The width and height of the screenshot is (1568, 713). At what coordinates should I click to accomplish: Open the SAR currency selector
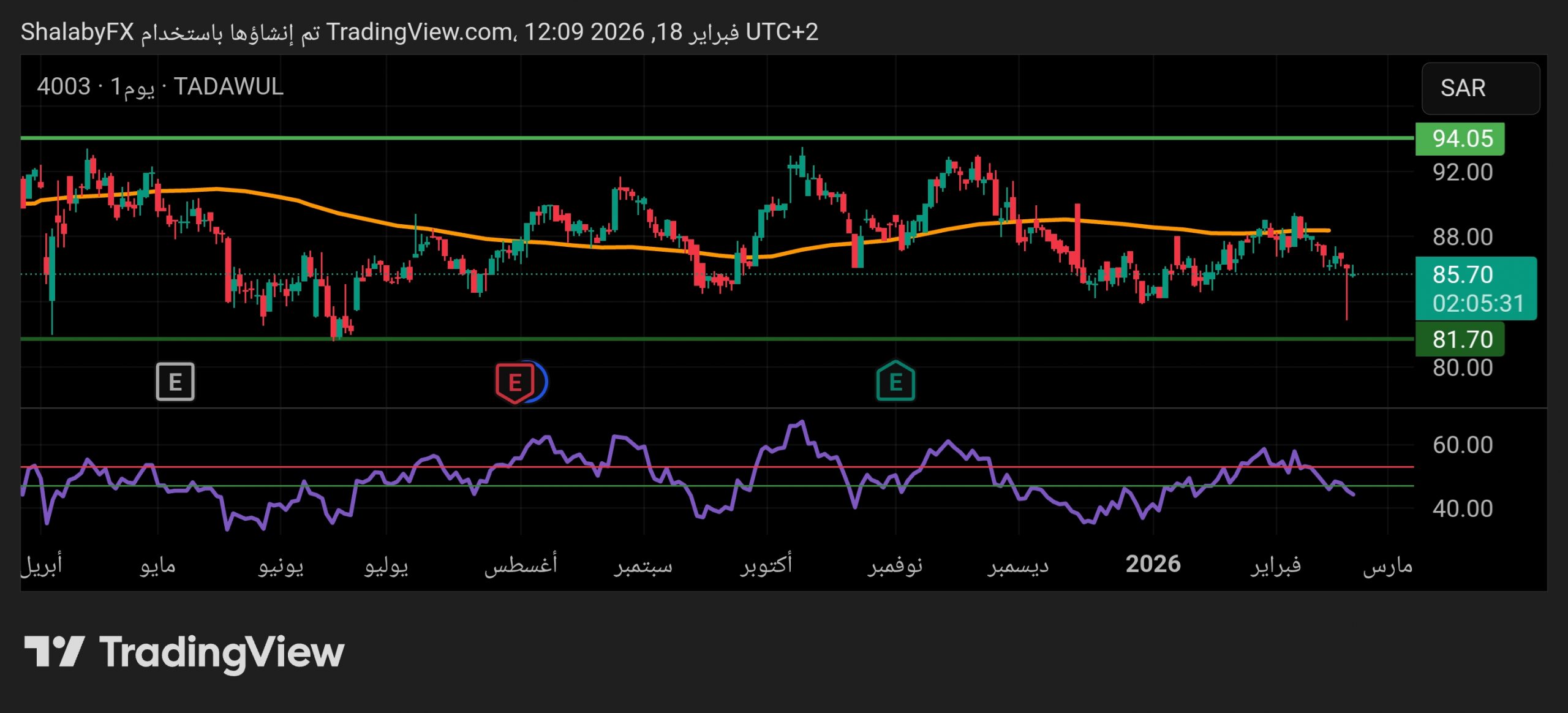pos(1480,88)
